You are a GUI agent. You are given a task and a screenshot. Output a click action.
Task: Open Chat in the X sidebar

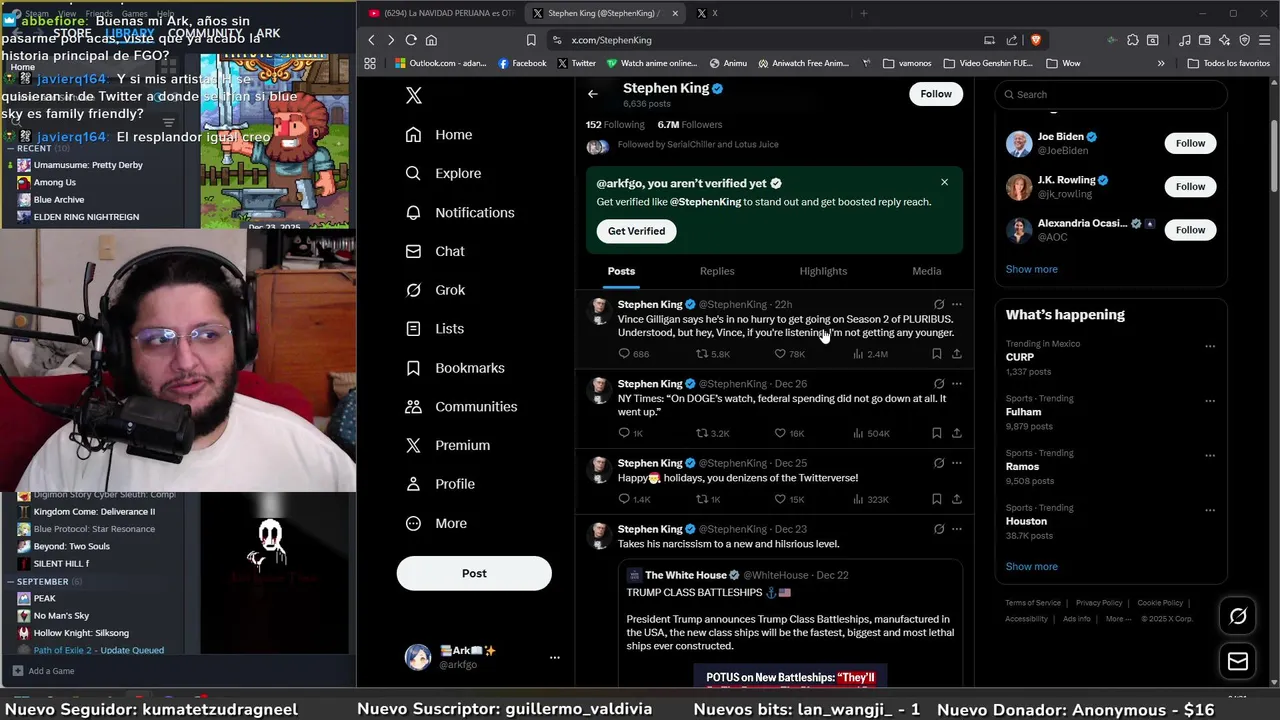point(435,251)
